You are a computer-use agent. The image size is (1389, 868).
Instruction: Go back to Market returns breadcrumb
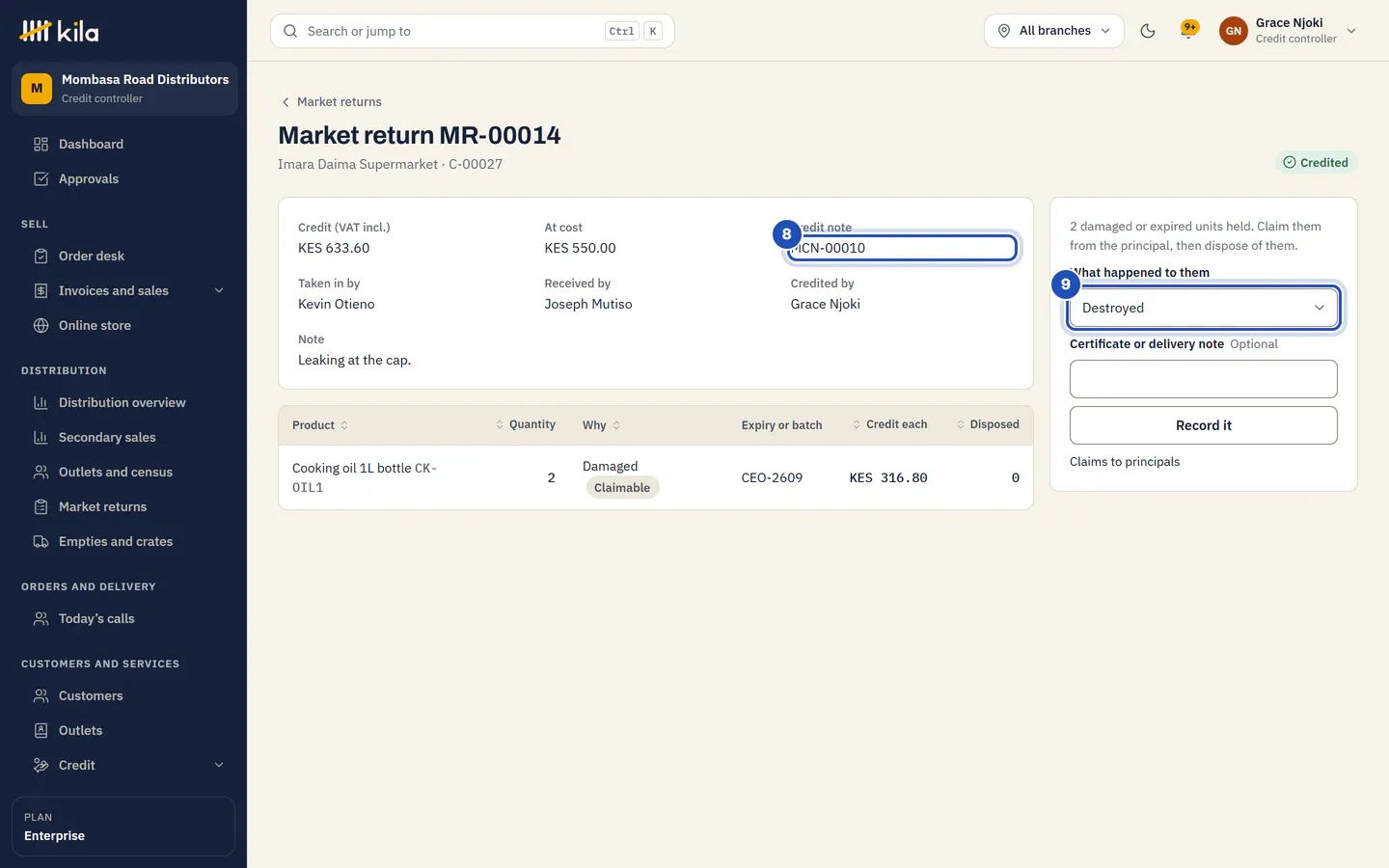[331, 102]
